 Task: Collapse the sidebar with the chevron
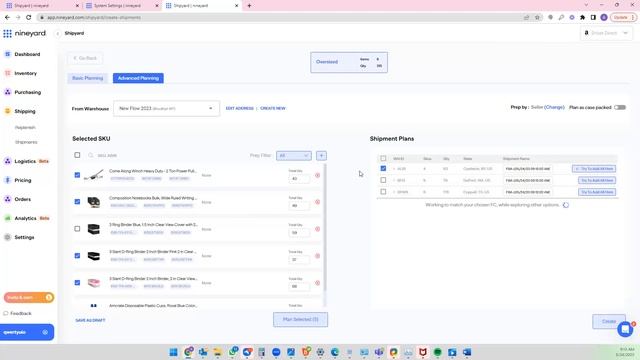[x=58, y=33]
